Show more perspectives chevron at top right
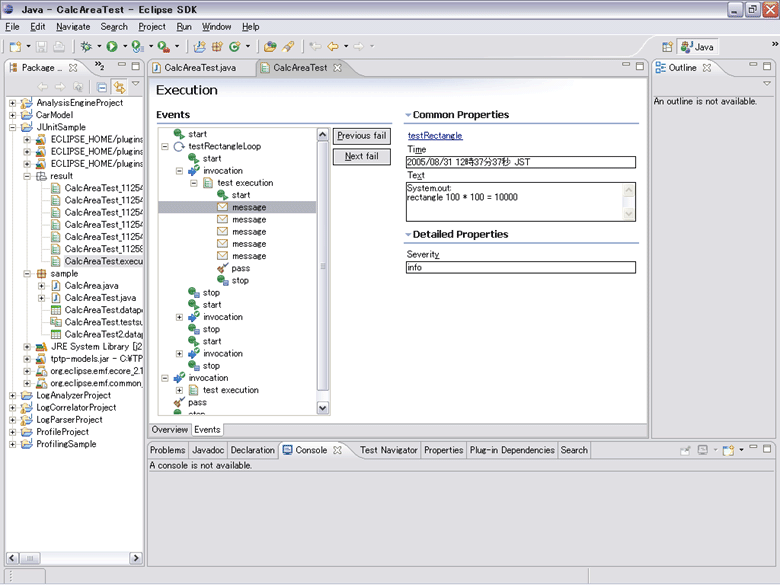The width and height of the screenshot is (780, 585). tap(775, 44)
